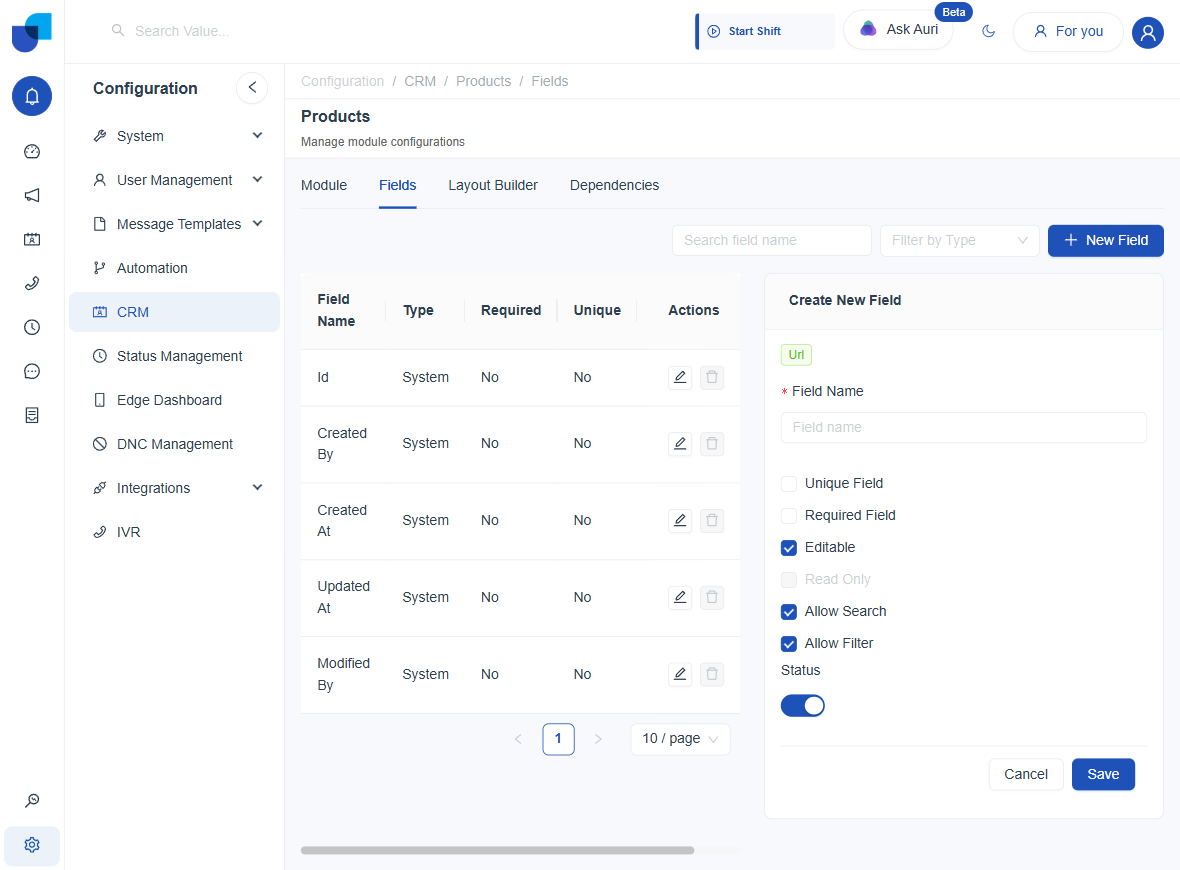
Task: Go to pagination page 1
Action: tap(558, 739)
